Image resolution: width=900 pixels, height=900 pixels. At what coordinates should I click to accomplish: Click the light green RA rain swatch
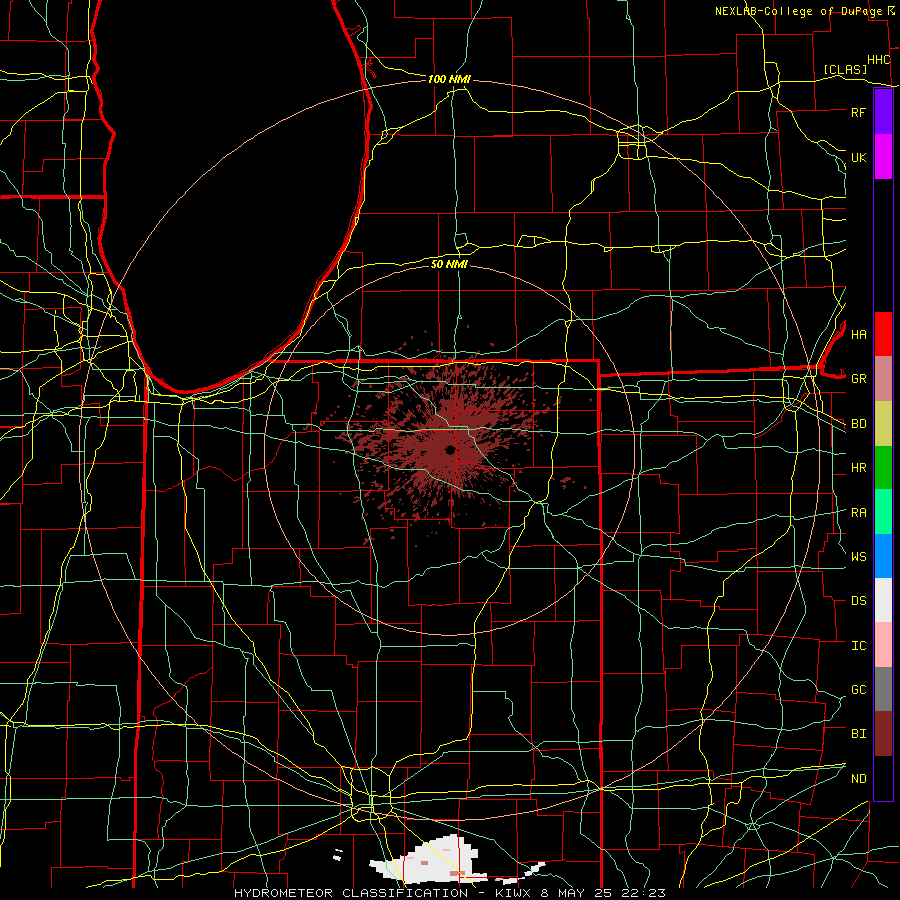coord(883,511)
